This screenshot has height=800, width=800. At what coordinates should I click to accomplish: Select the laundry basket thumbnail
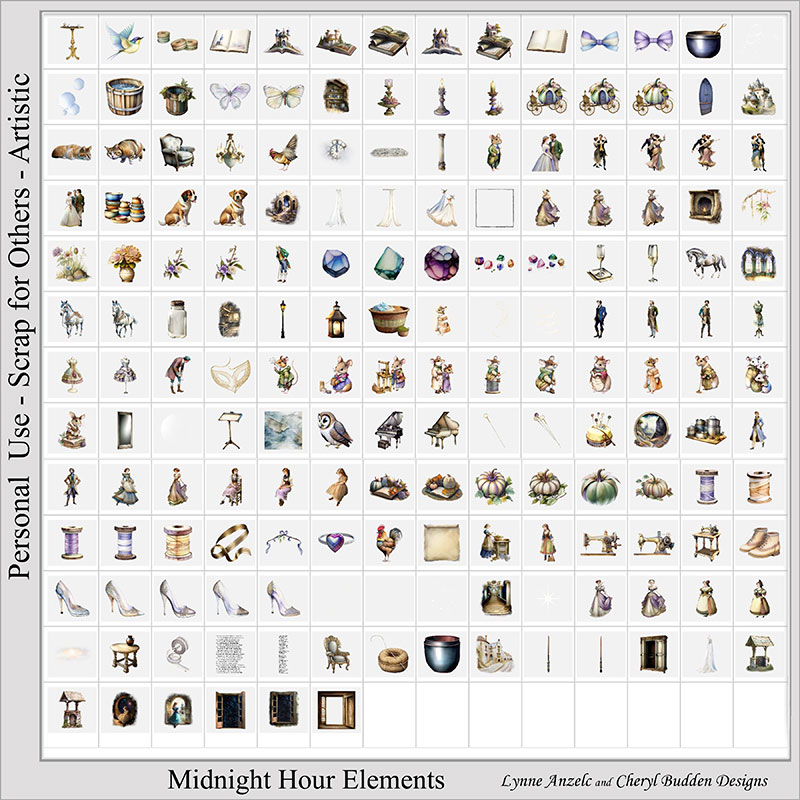click(x=389, y=319)
